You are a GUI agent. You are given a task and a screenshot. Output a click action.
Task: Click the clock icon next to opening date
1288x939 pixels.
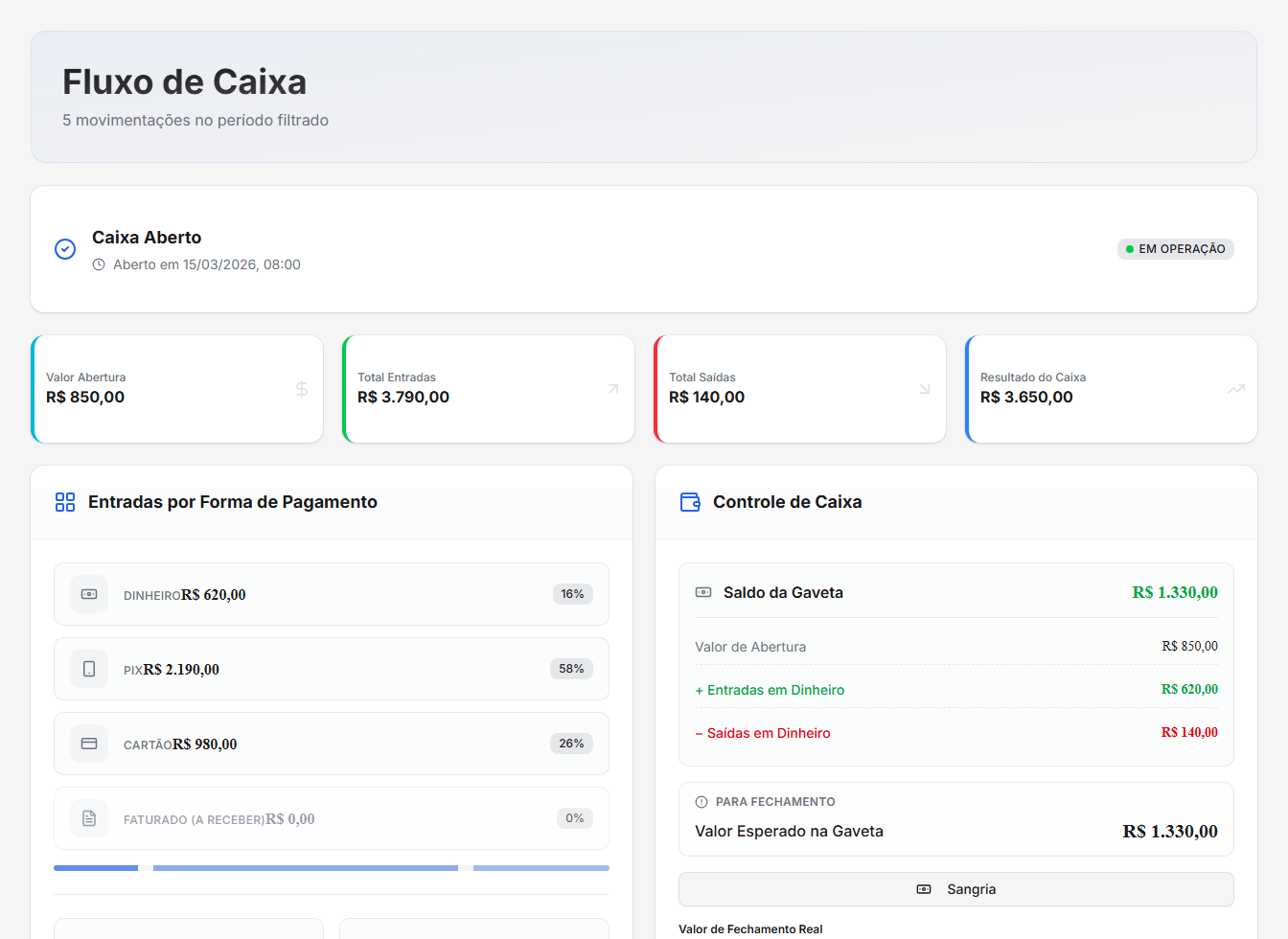(x=99, y=265)
